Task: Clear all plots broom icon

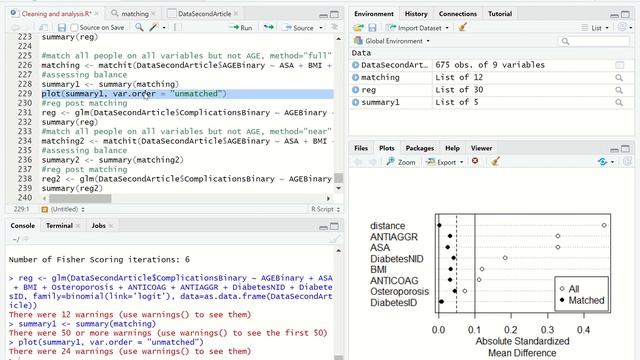Action: point(496,162)
